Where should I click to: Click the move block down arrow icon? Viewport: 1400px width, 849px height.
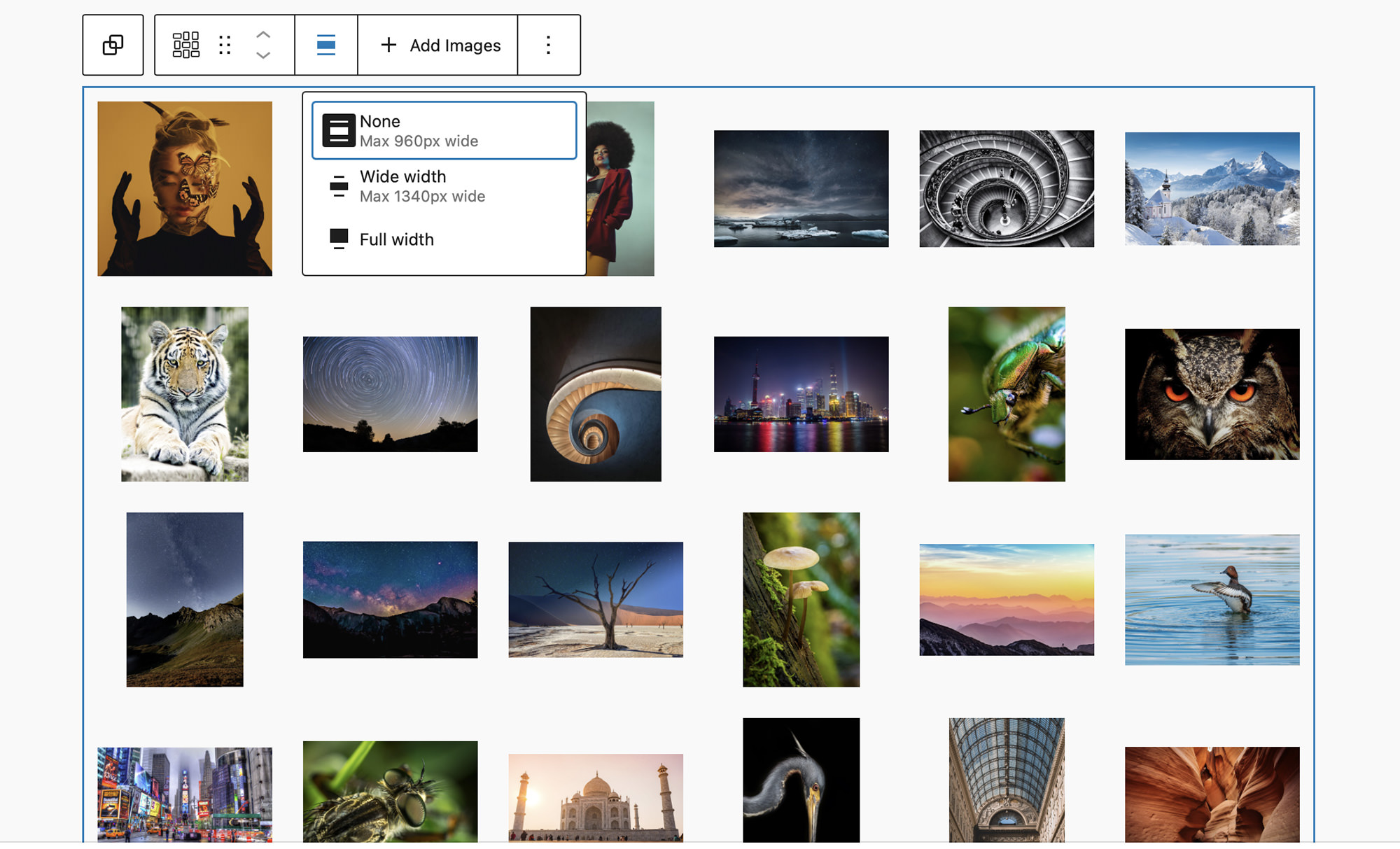tap(262, 56)
